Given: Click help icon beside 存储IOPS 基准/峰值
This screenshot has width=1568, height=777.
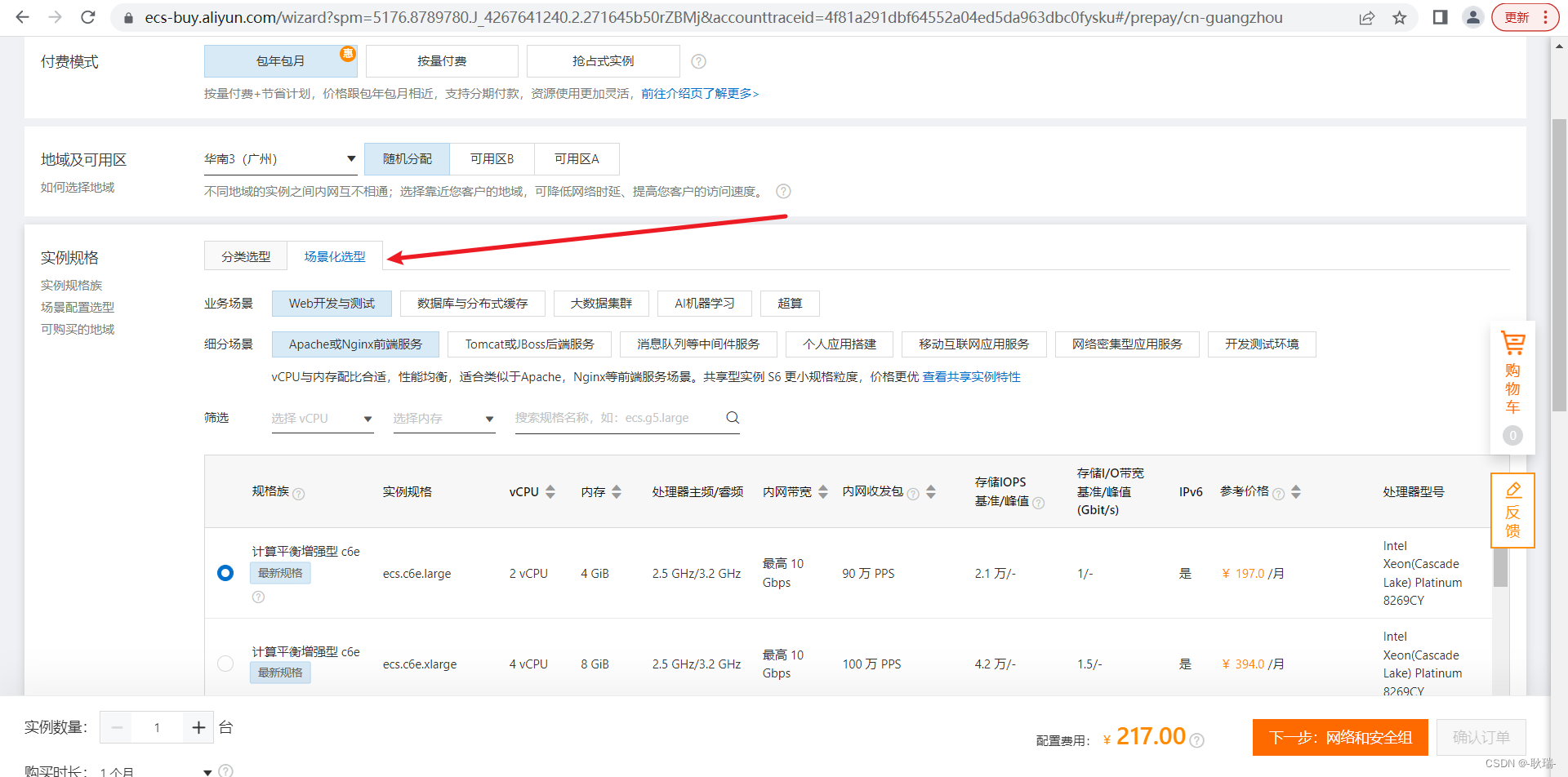Looking at the screenshot, I should 1038,503.
